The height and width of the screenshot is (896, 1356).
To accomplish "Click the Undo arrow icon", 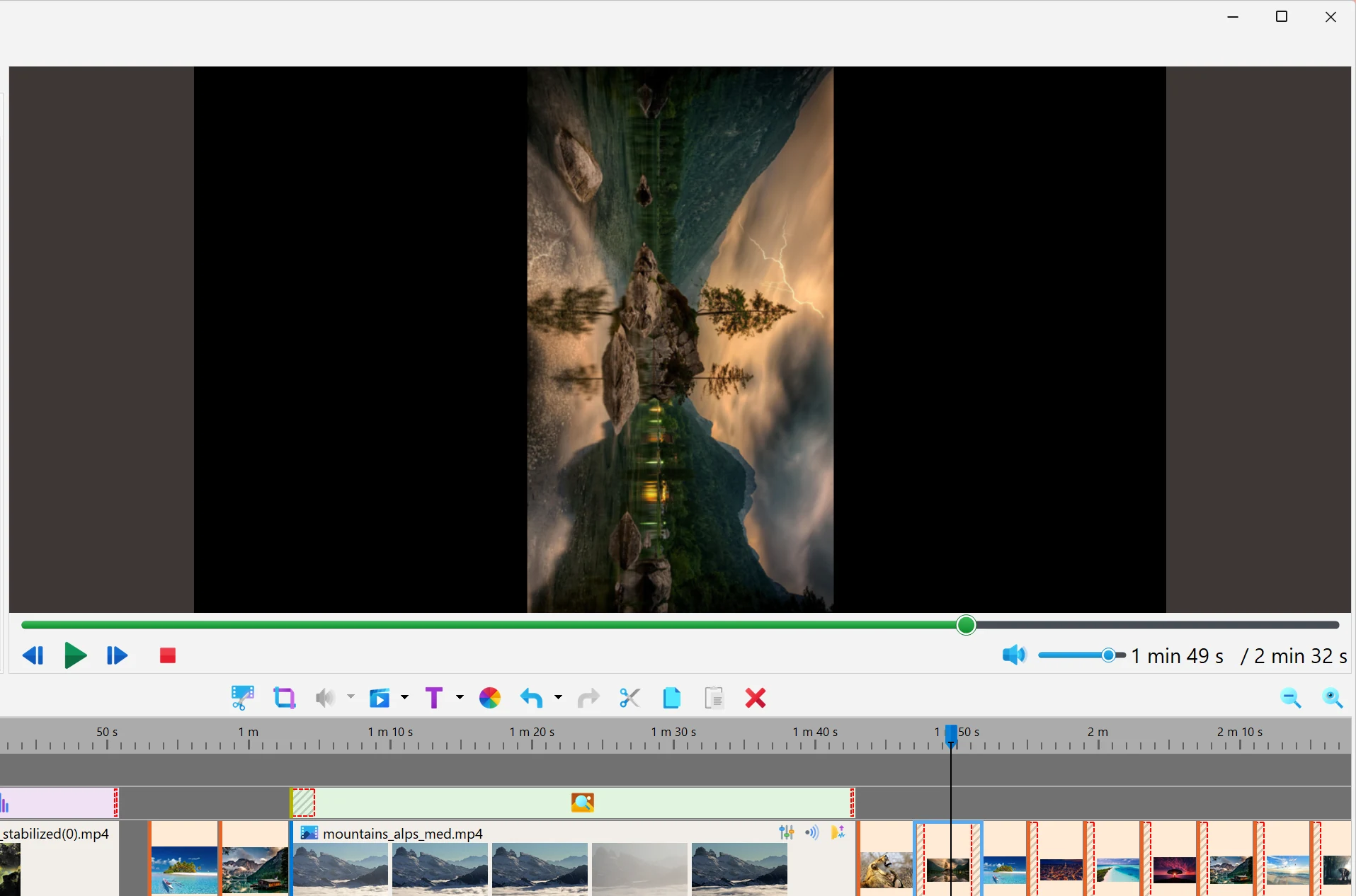I will tap(532, 698).
